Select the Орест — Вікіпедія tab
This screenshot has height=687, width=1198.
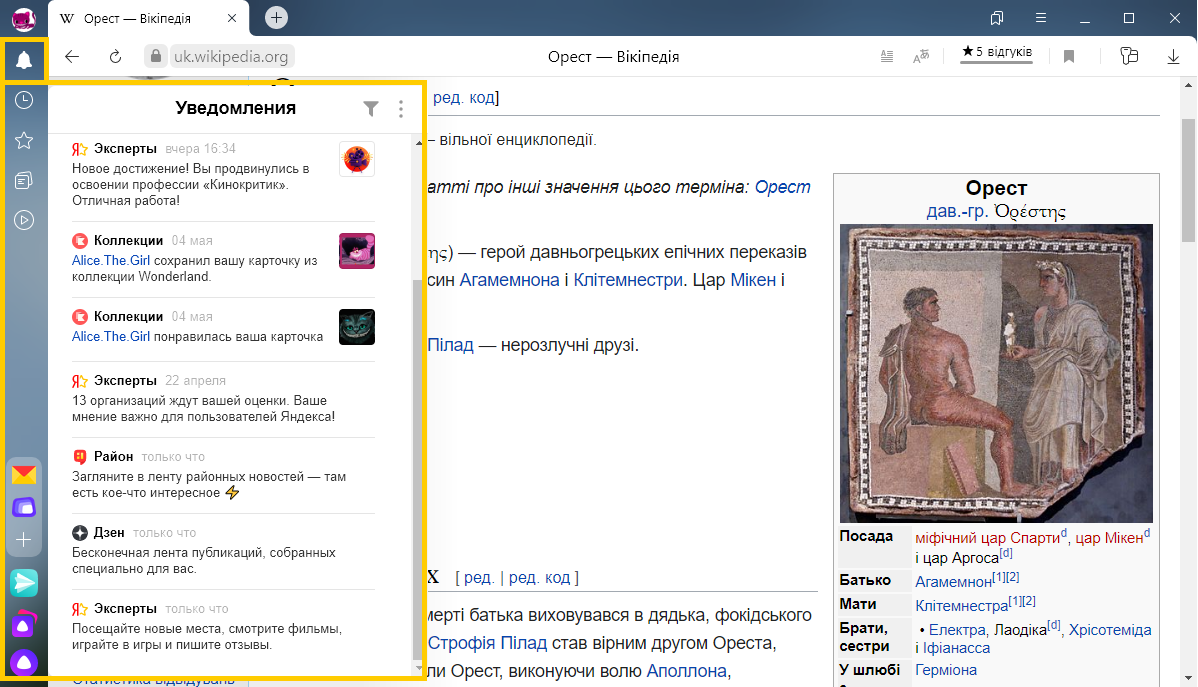tap(149, 18)
